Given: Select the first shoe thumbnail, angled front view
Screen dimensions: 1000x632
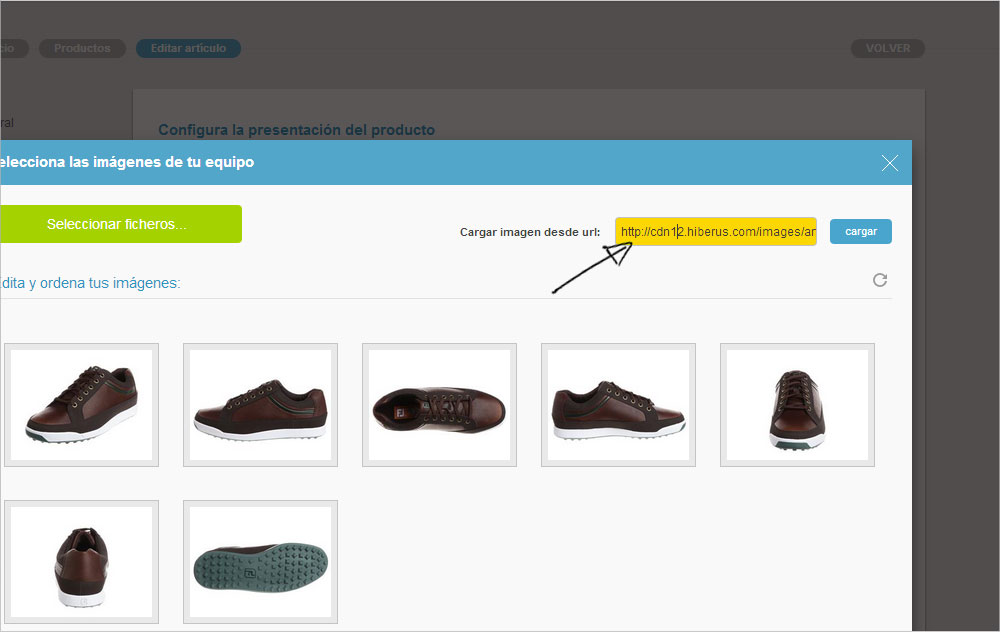Looking at the screenshot, I should click(x=82, y=405).
